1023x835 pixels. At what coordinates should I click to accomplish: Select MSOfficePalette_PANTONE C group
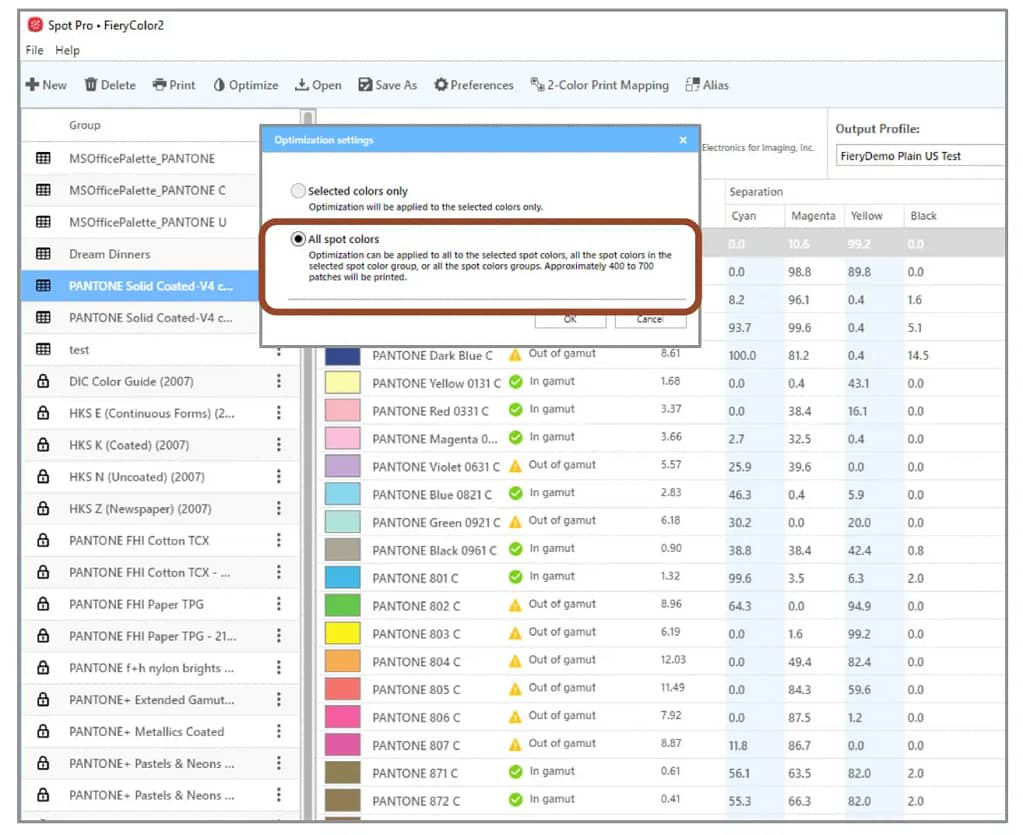tap(142, 190)
